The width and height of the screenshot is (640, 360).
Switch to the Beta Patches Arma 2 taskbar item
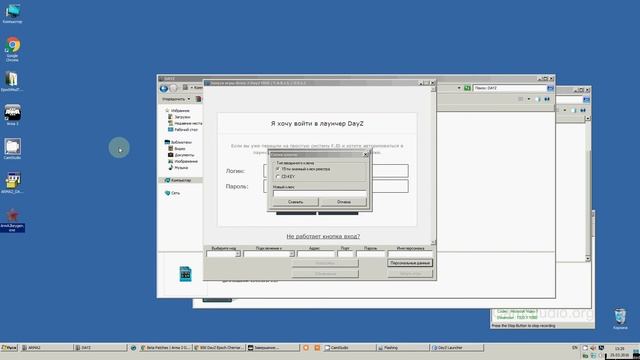[x=165, y=348]
